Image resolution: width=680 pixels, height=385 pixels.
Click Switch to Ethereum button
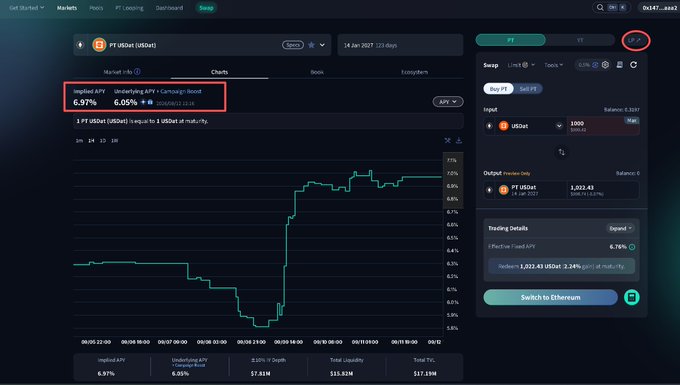click(550, 297)
